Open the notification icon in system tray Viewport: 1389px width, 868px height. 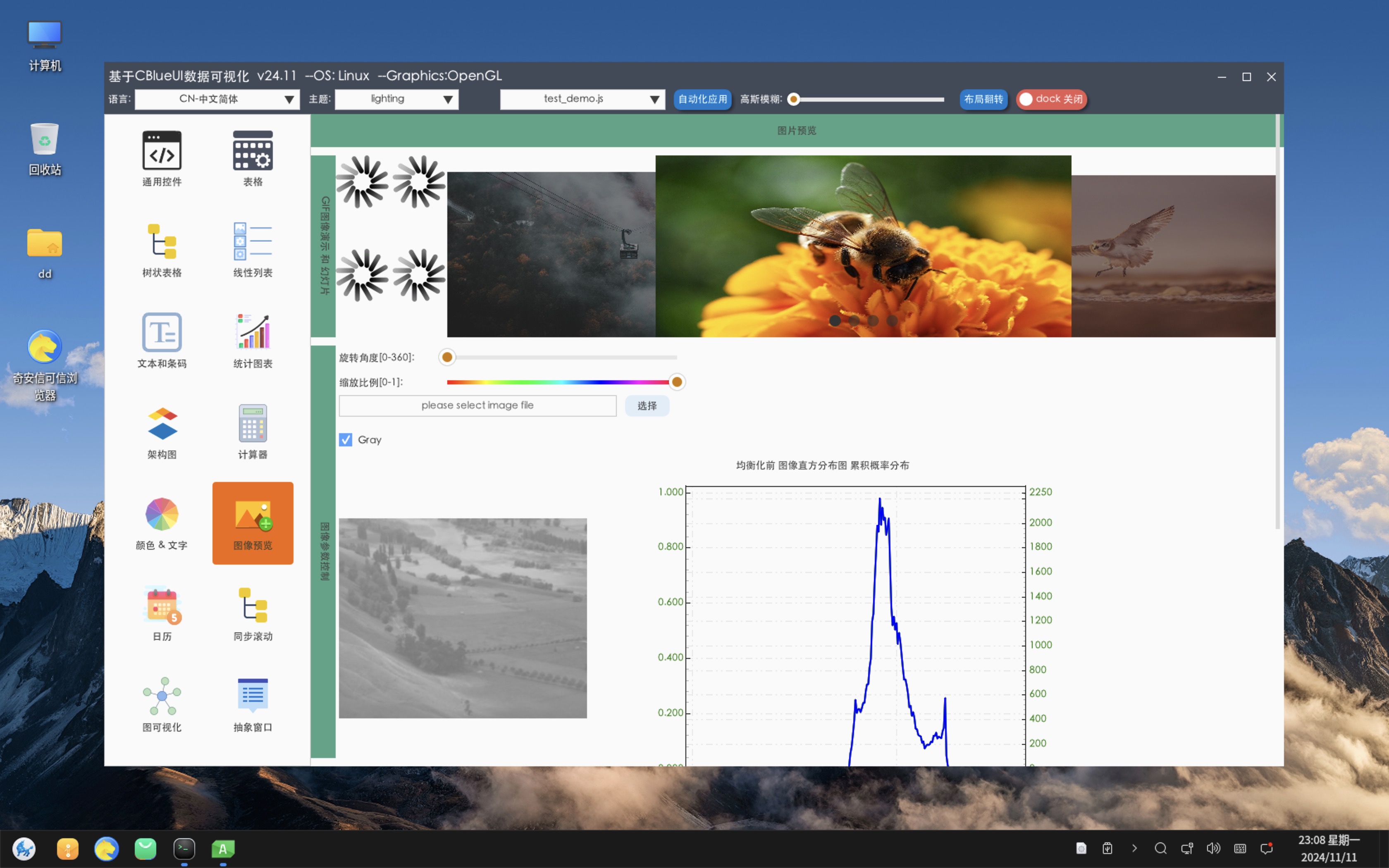click(1267, 848)
